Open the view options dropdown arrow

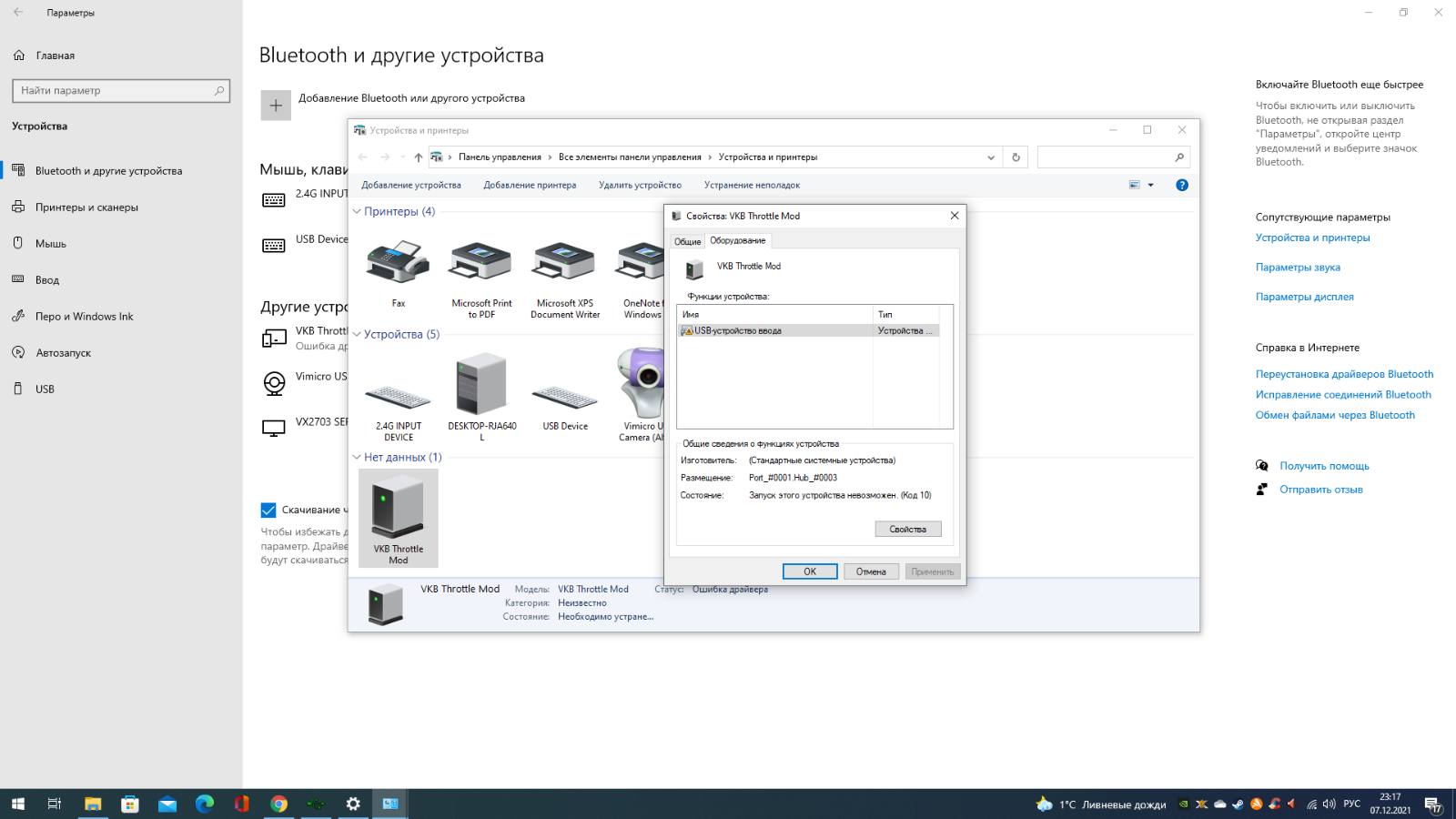point(1150,185)
